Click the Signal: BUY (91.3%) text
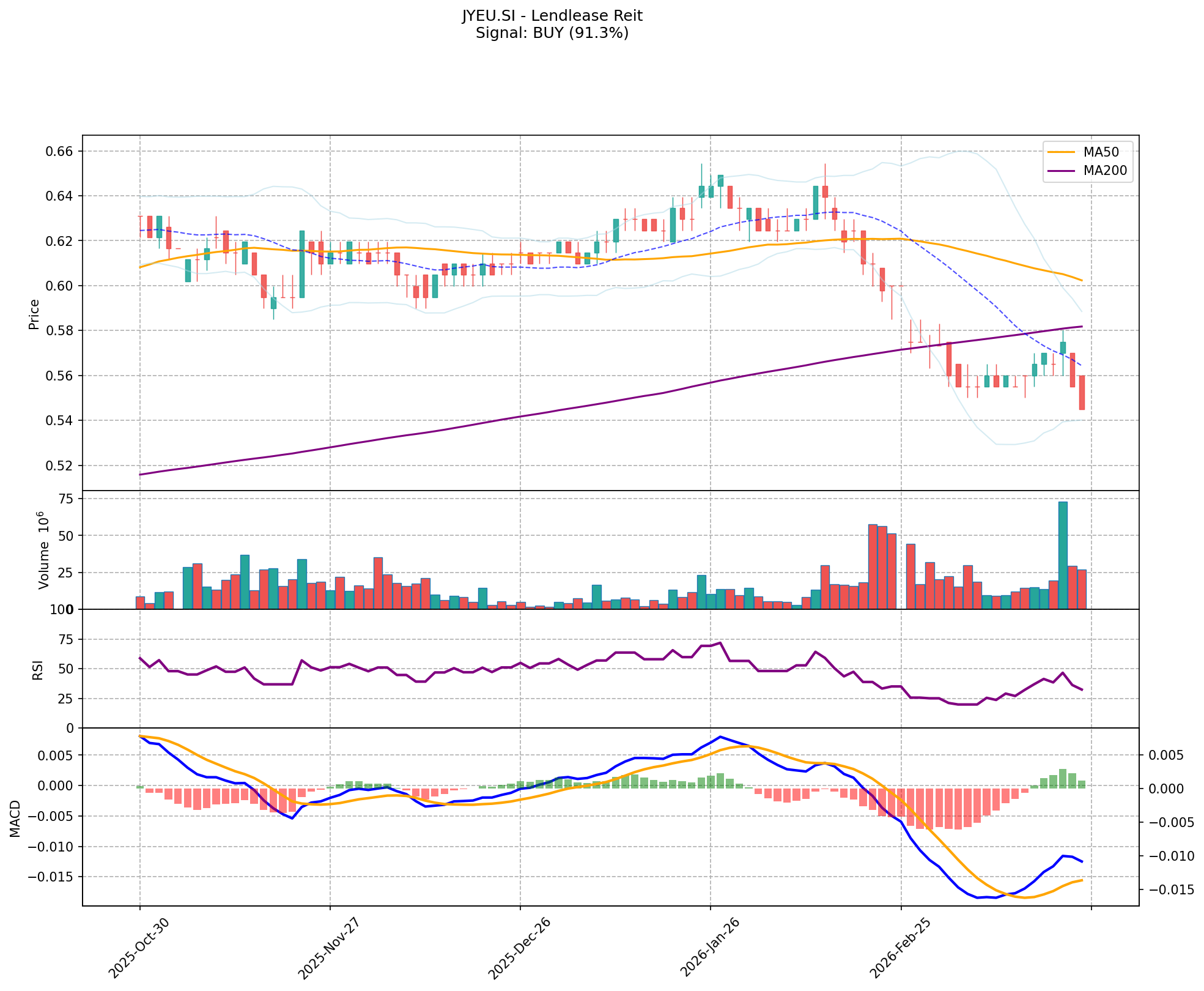Viewport: 1204px width, 991px height. (x=552, y=33)
